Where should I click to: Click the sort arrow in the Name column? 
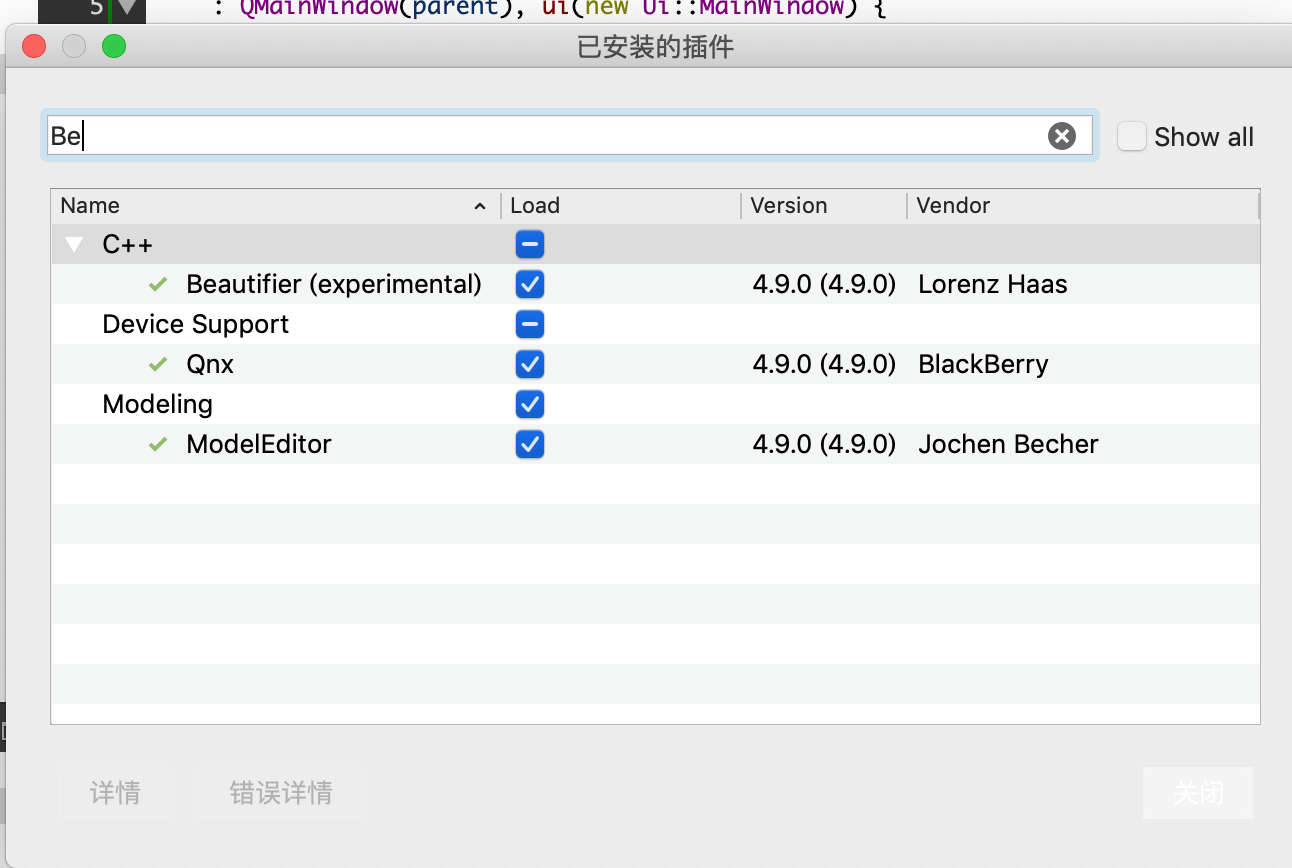pos(480,205)
